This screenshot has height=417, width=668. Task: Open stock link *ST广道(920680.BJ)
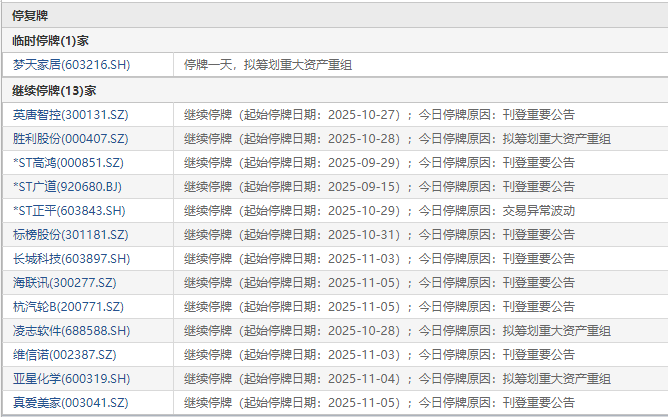(67, 187)
